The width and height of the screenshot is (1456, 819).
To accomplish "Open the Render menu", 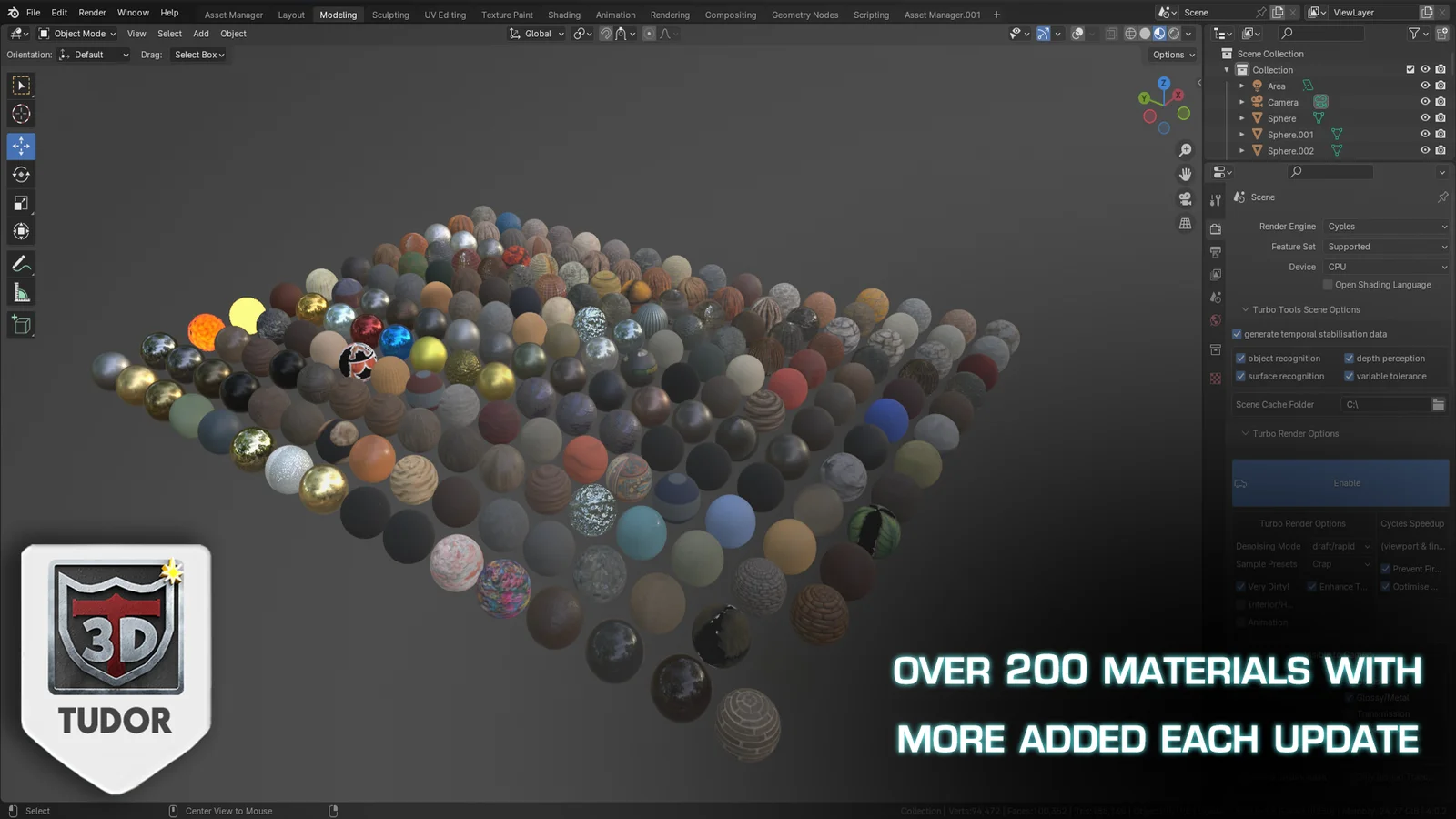I will click(91, 12).
